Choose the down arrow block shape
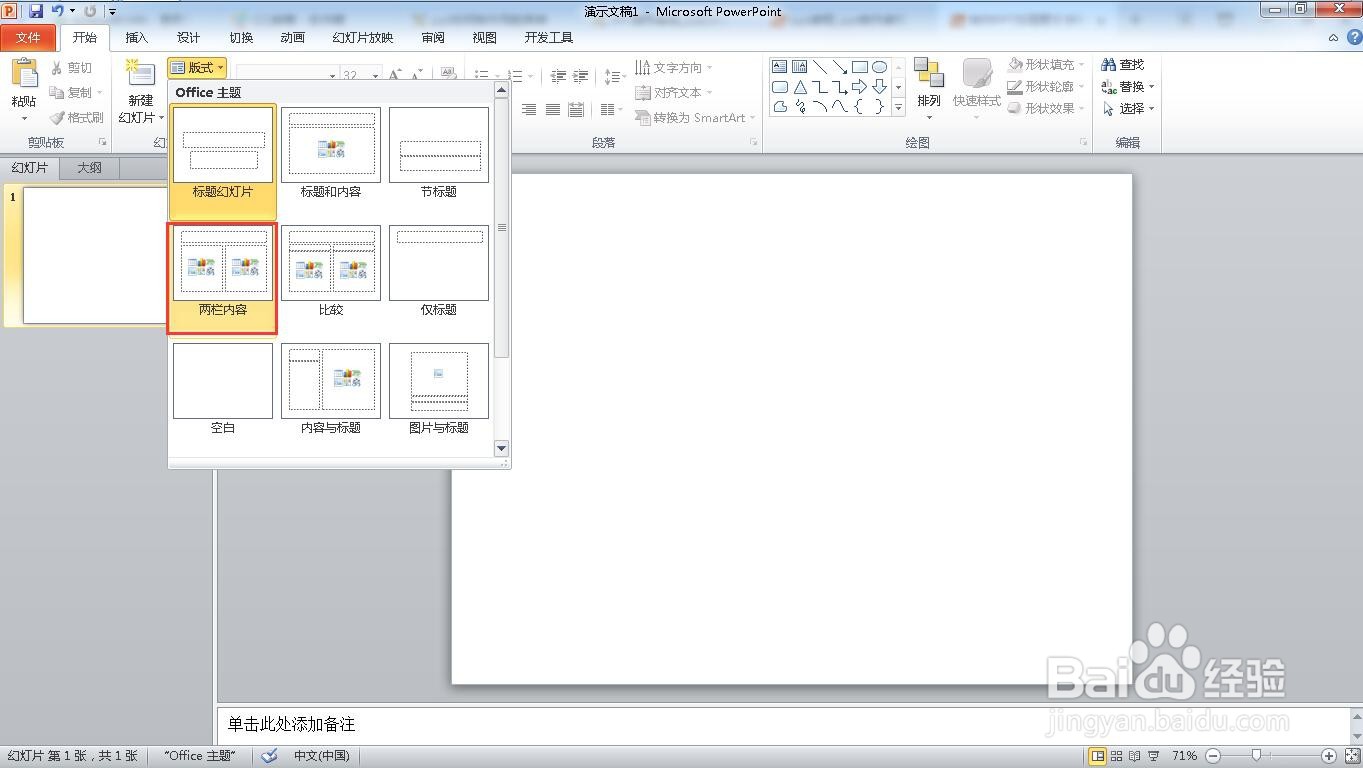The height and width of the screenshot is (768, 1363). (x=879, y=87)
